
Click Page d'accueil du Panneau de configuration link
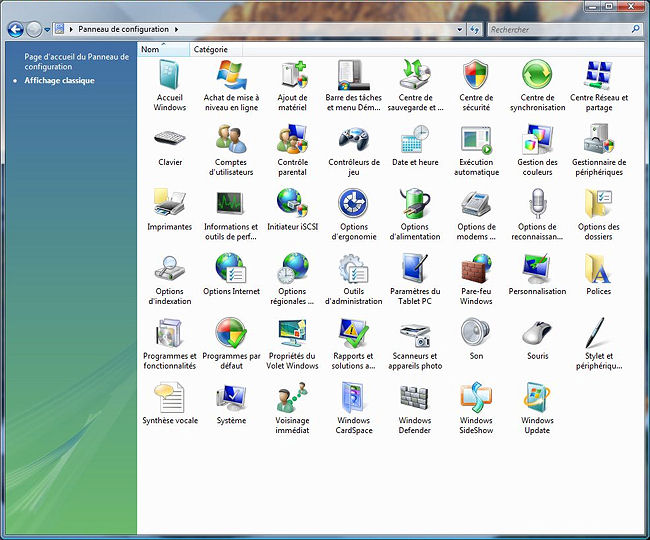coord(76,62)
